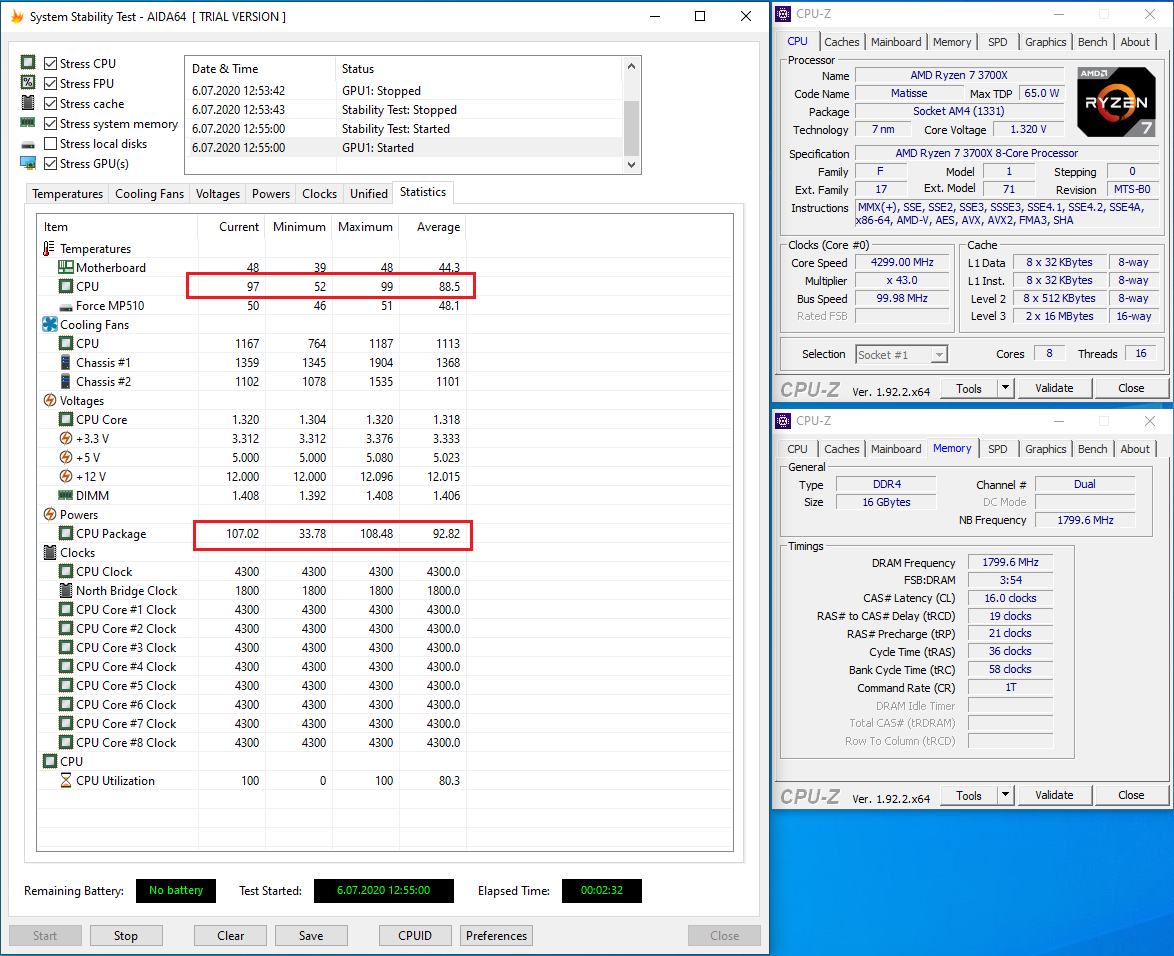Click the Stop button
This screenshot has height=956, width=1174.
click(126, 936)
